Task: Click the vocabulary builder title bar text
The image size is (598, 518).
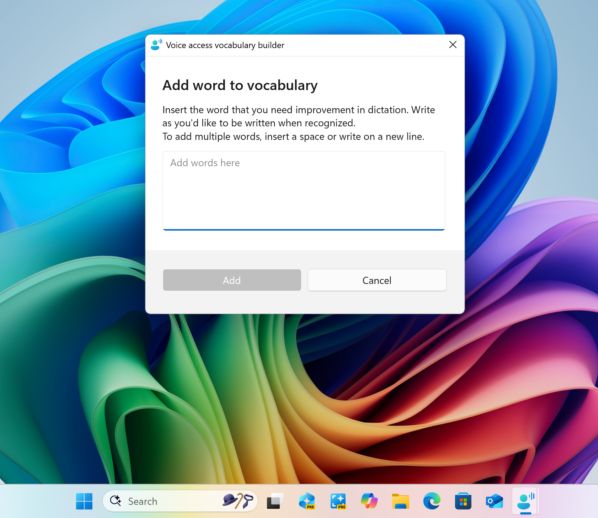Action: coord(225,45)
